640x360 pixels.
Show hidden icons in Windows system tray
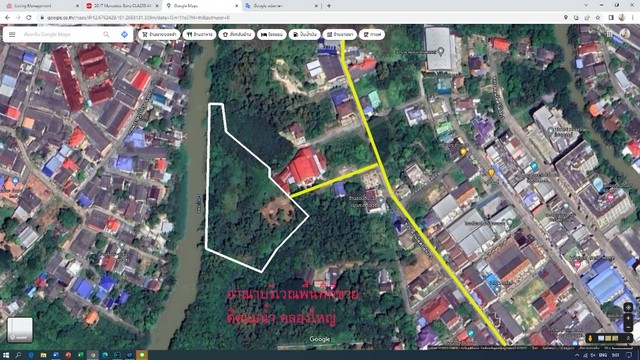pos(577,356)
